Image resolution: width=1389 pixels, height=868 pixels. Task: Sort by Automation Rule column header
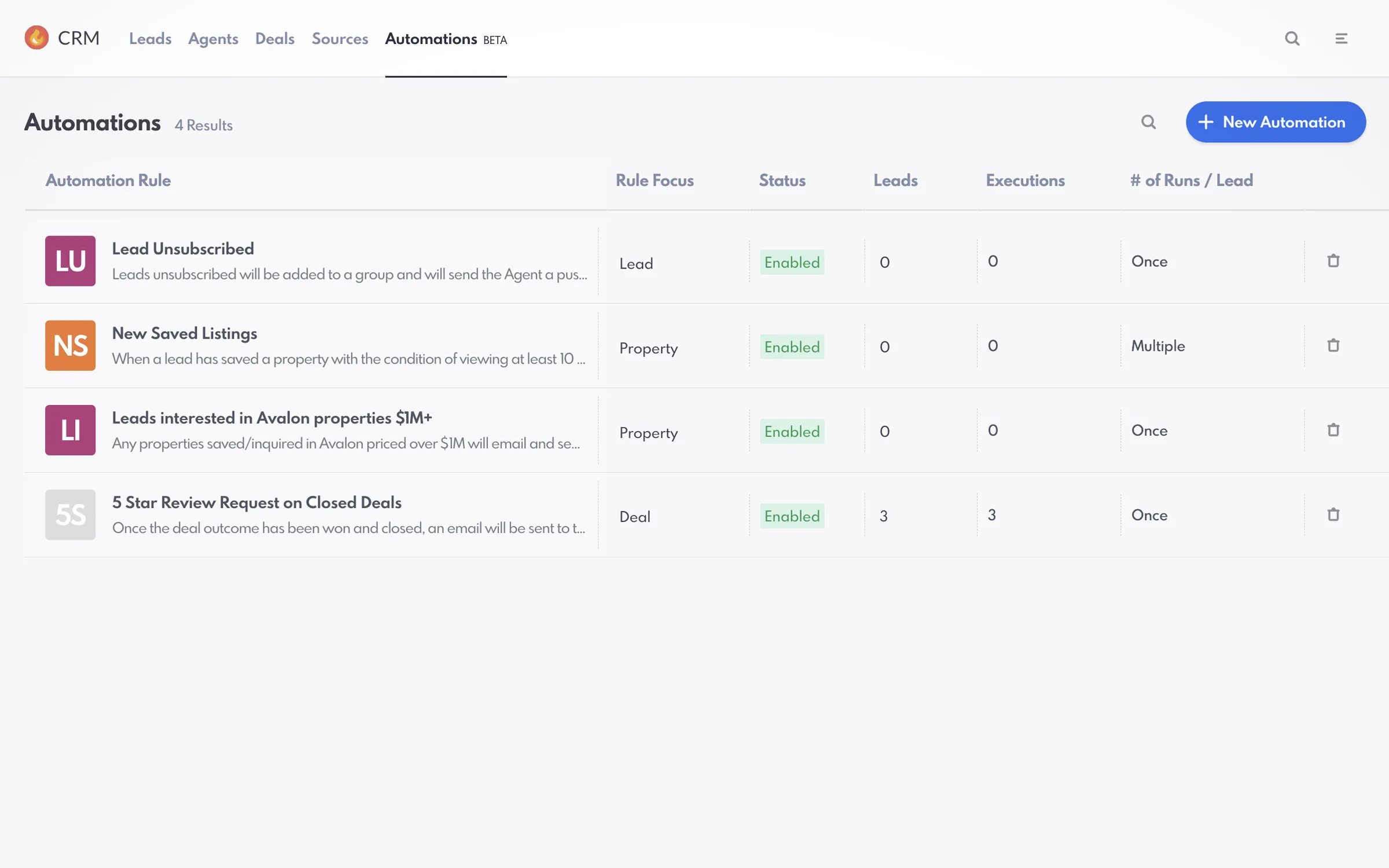108,181
